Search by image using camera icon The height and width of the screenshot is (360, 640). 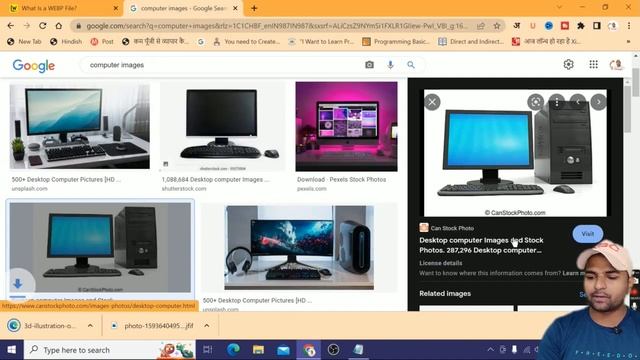[369, 65]
